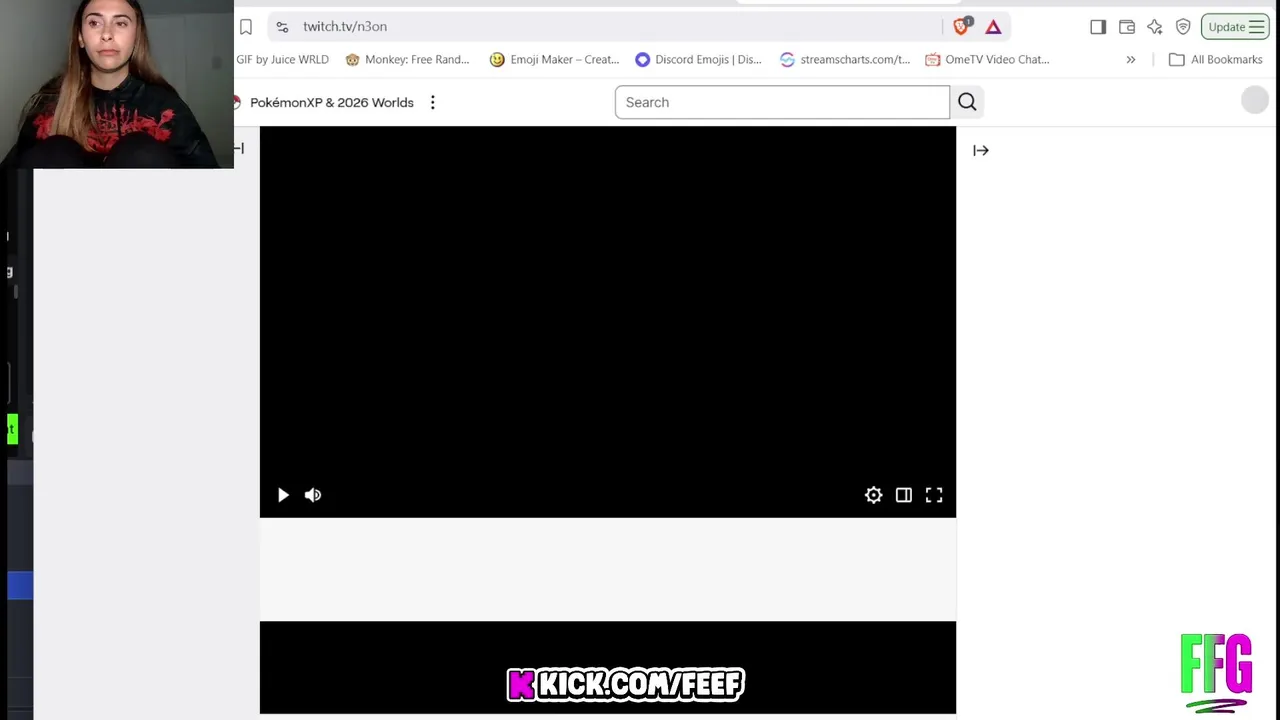
Task: Open the video player settings gear
Action: pyautogui.click(x=874, y=495)
